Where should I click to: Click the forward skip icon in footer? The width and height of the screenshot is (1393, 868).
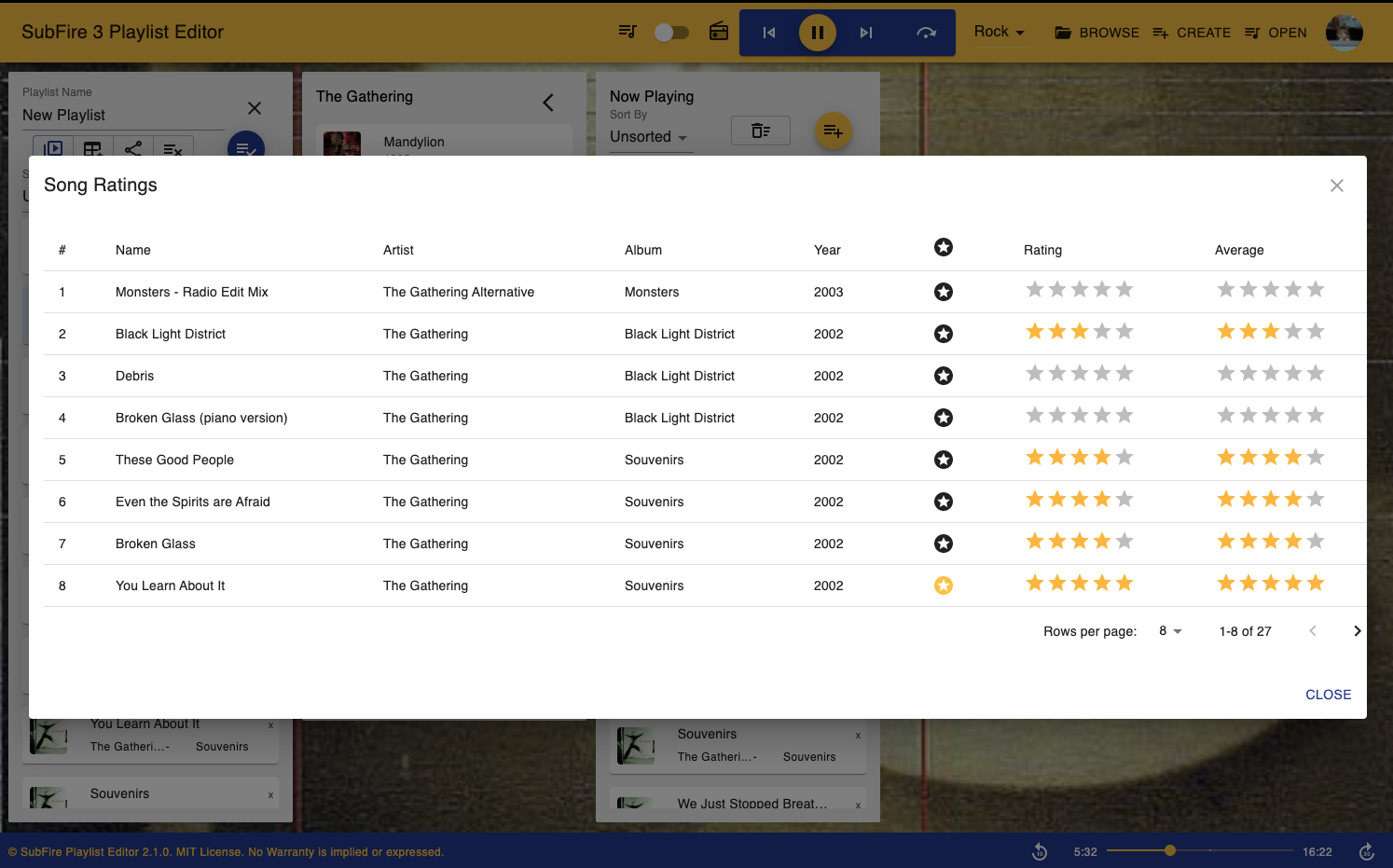tap(1366, 851)
